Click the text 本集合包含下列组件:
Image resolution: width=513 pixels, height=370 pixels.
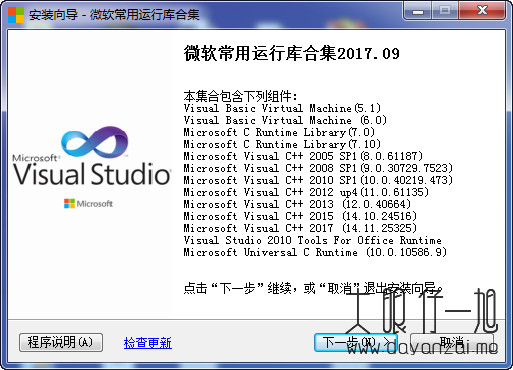click(240, 96)
